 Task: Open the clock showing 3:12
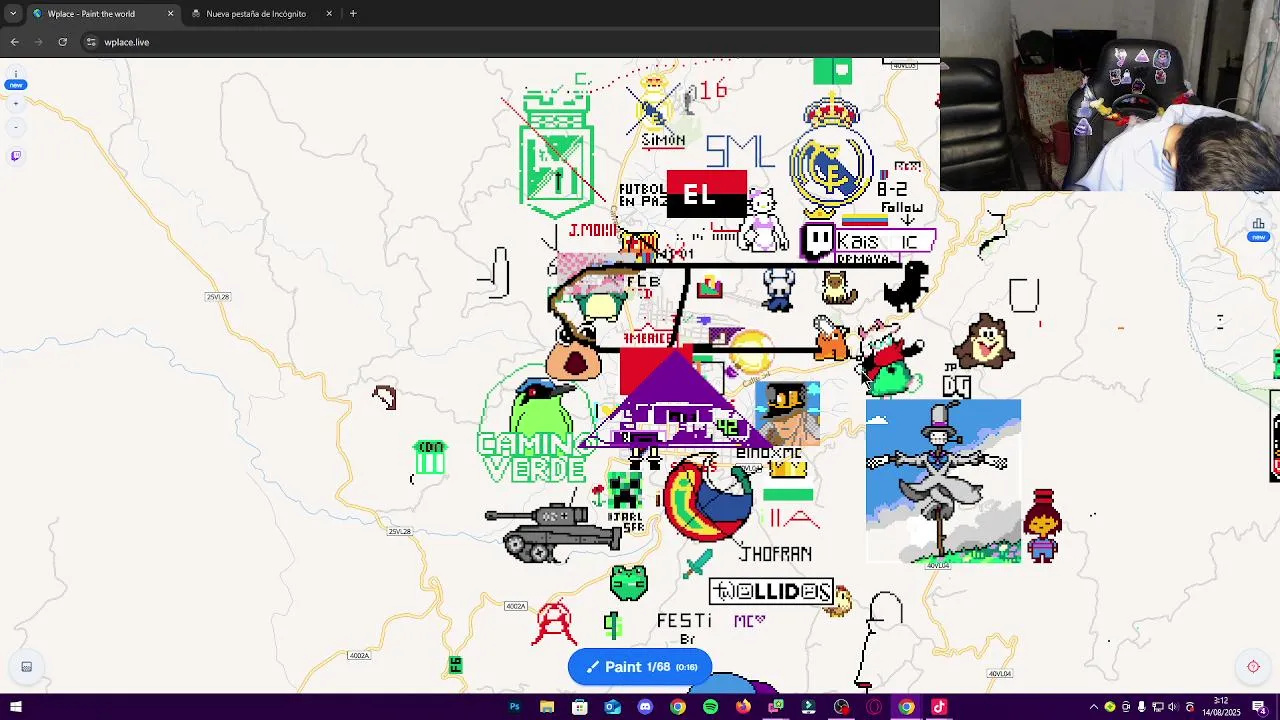(x=1221, y=707)
